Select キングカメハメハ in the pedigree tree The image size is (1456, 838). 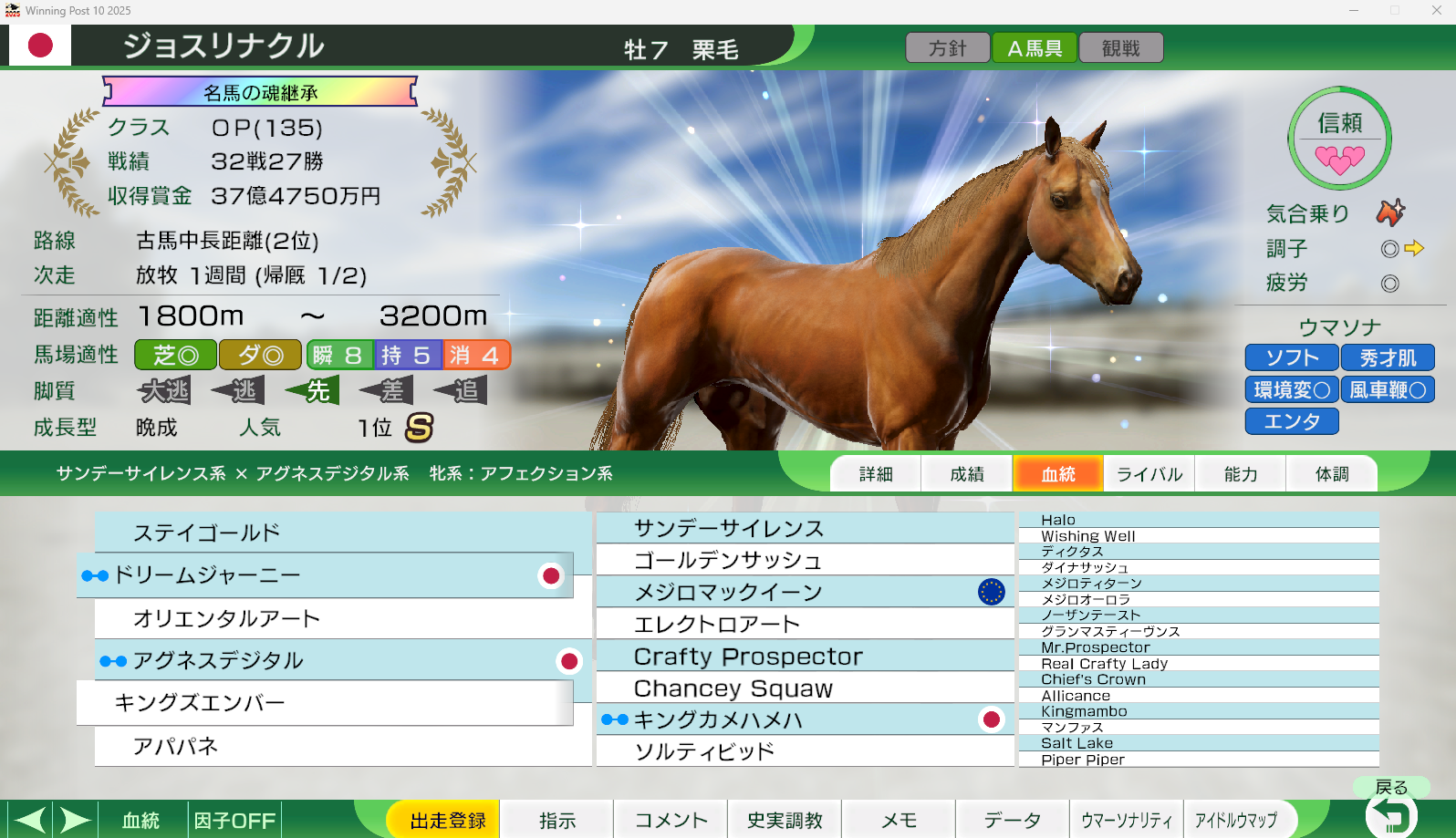click(x=806, y=719)
